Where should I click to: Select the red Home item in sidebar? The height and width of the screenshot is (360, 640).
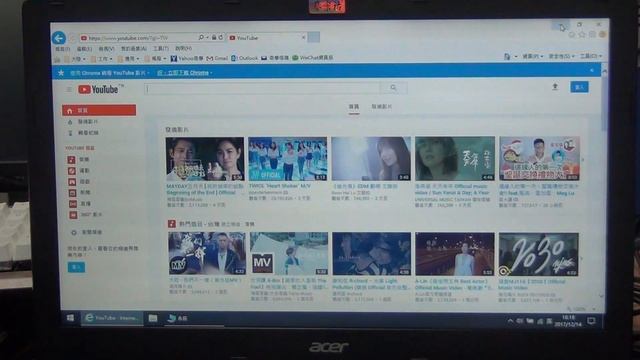(x=99, y=110)
